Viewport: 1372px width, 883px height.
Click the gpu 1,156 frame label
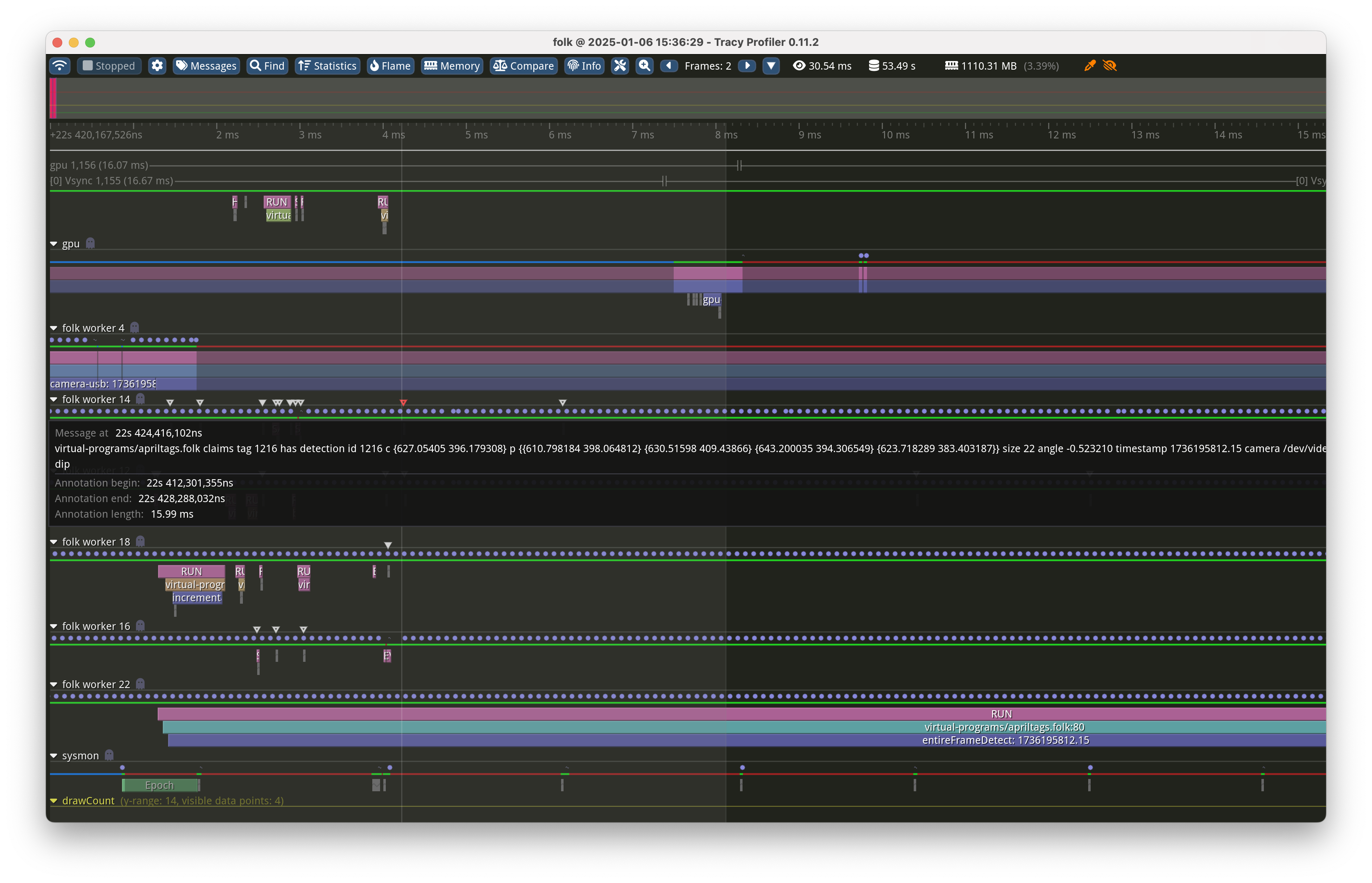click(x=99, y=165)
